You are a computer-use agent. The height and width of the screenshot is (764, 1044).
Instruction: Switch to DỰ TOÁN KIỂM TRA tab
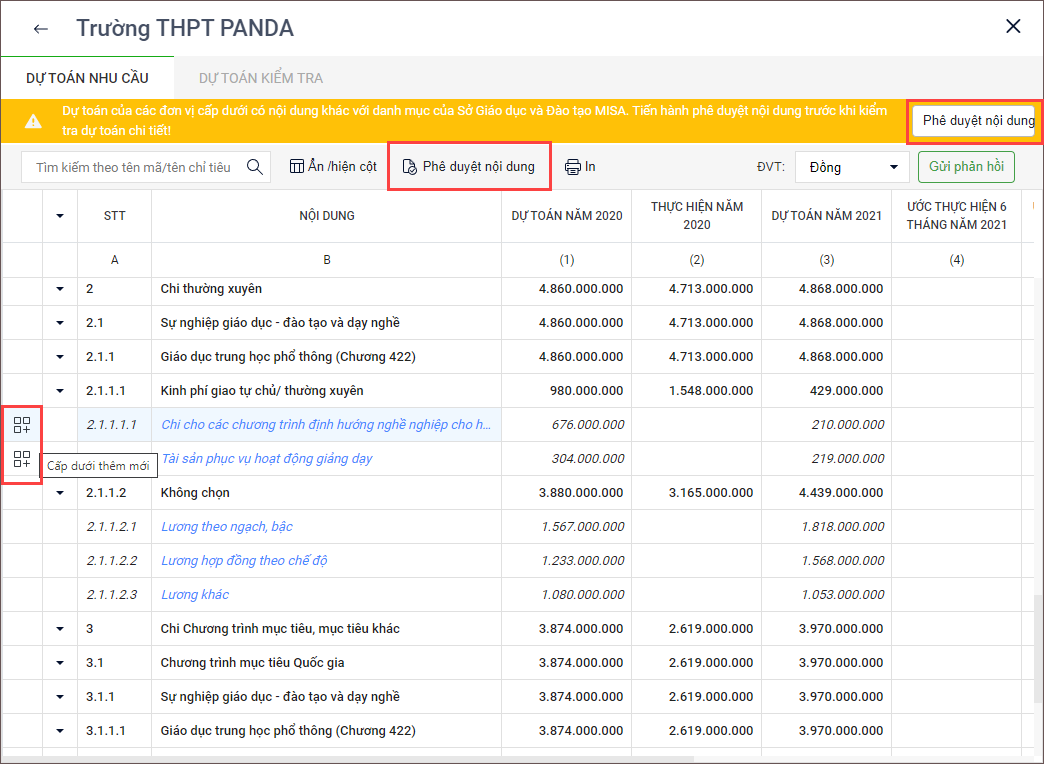260,78
